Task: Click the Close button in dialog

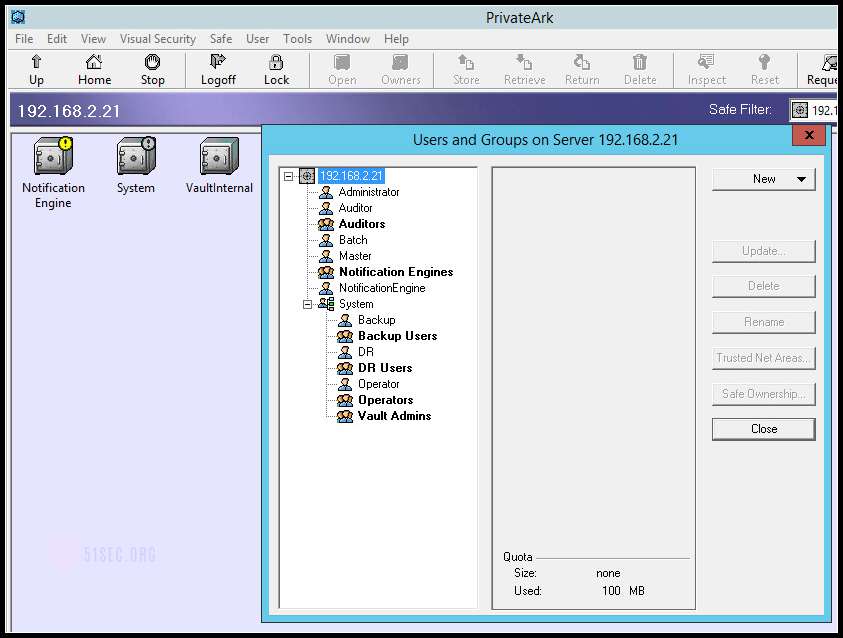Action: pos(763,429)
